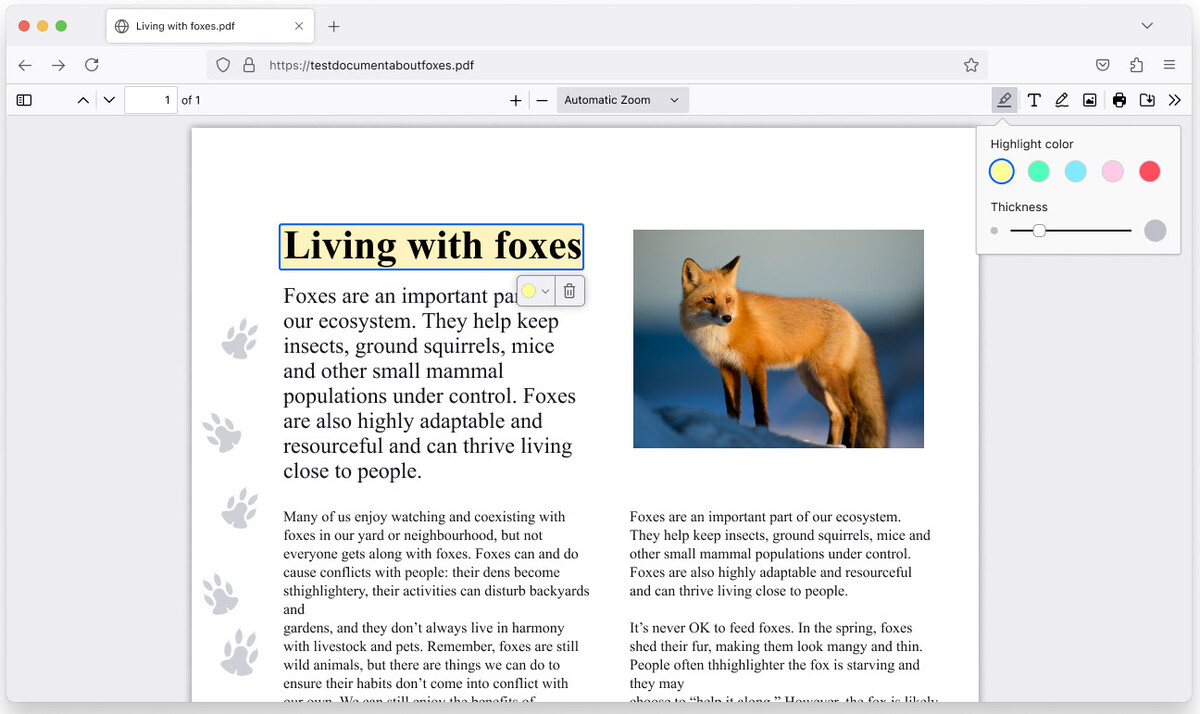Select highlighted heading Living with foxes
This screenshot has width=1200, height=714.
pyautogui.click(x=431, y=246)
